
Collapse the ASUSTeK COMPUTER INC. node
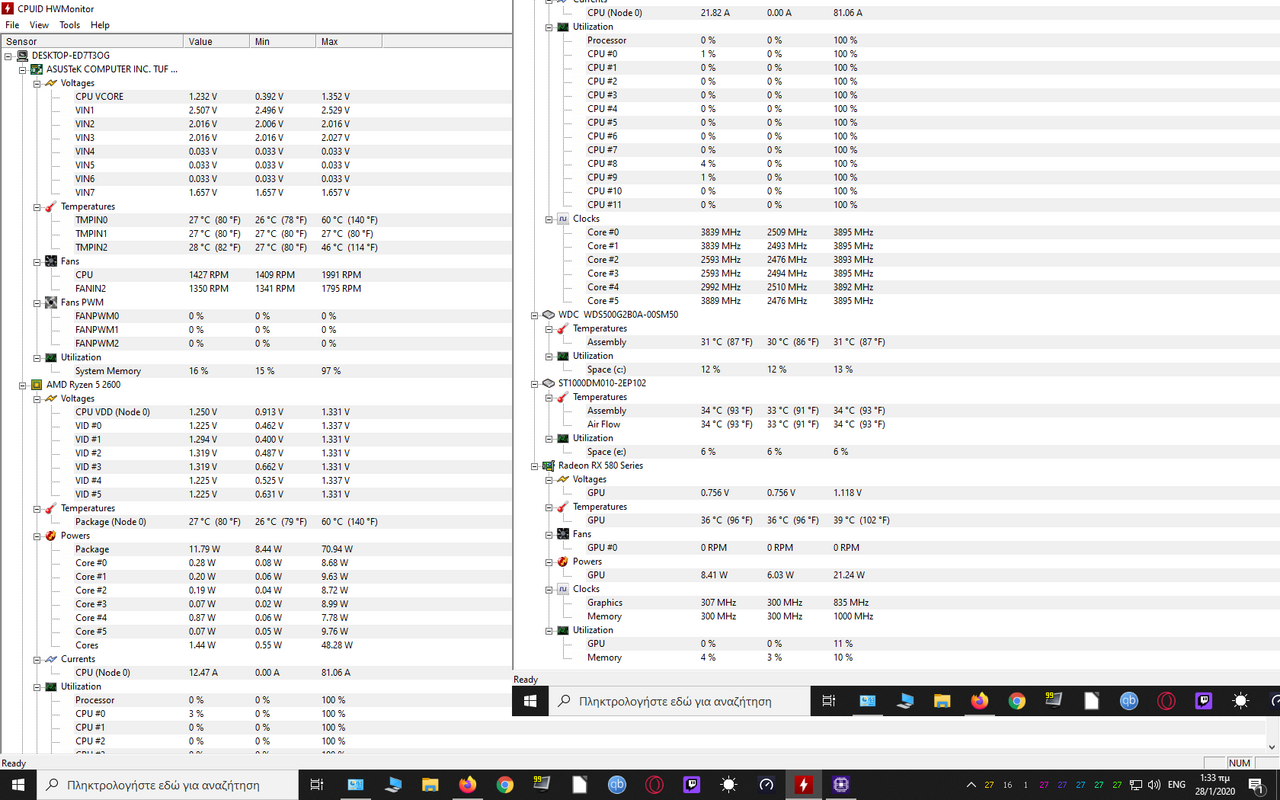[x=22, y=70]
